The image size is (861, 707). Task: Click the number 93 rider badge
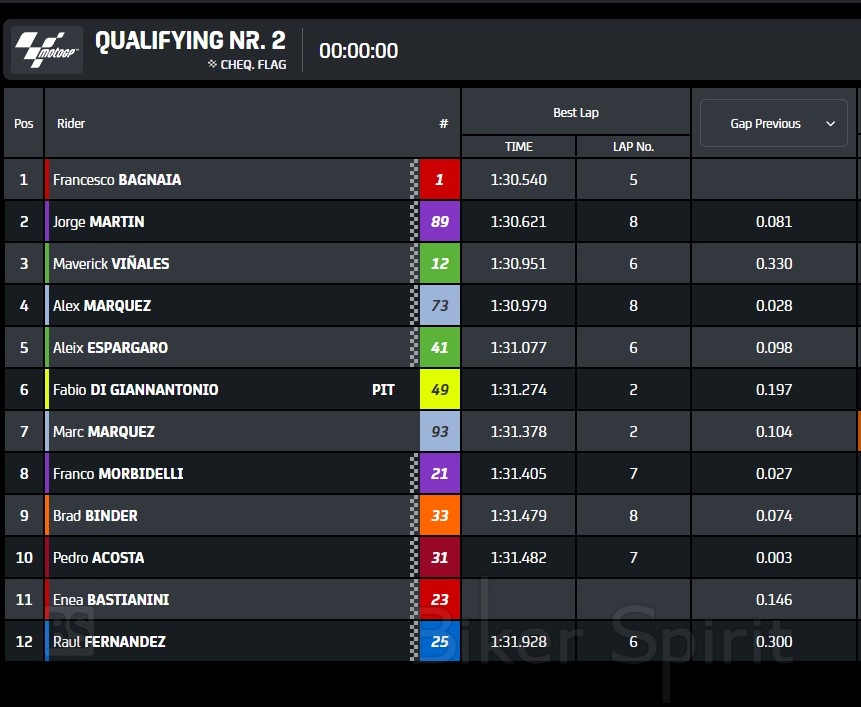click(x=439, y=432)
